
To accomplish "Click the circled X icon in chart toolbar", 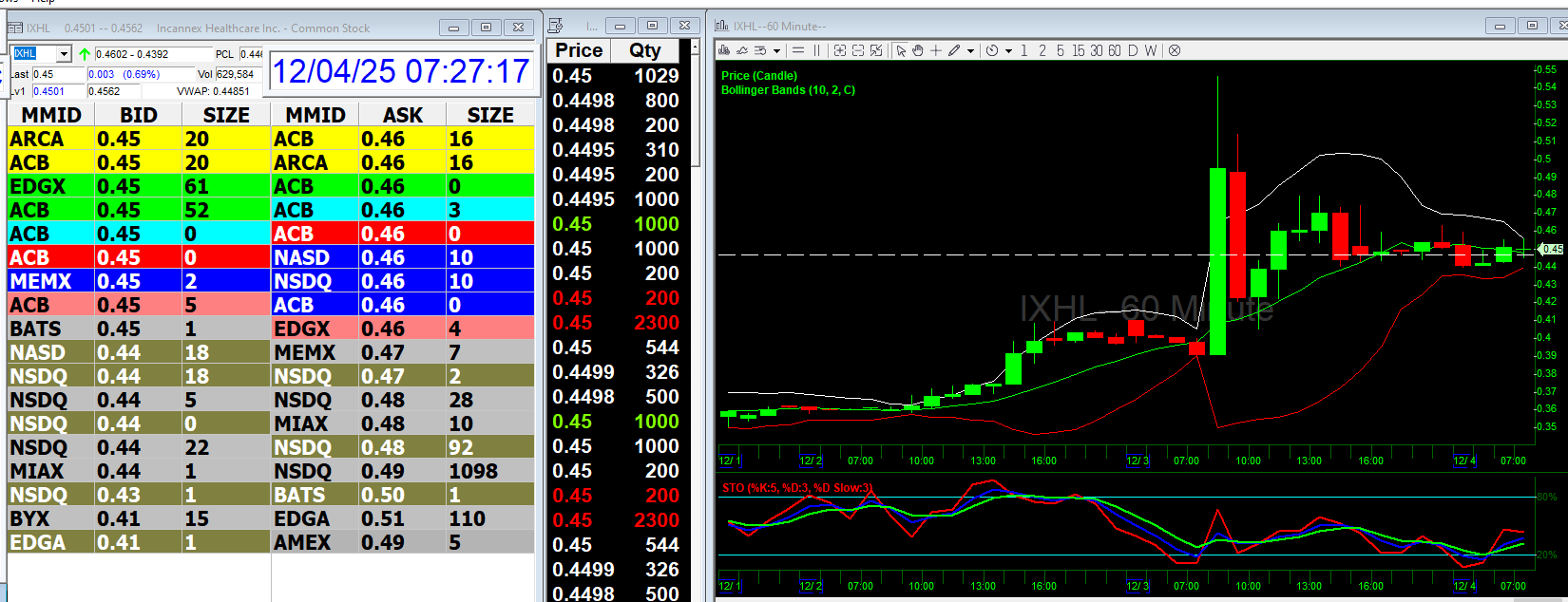I will pyautogui.click(x=1175, y=50).
